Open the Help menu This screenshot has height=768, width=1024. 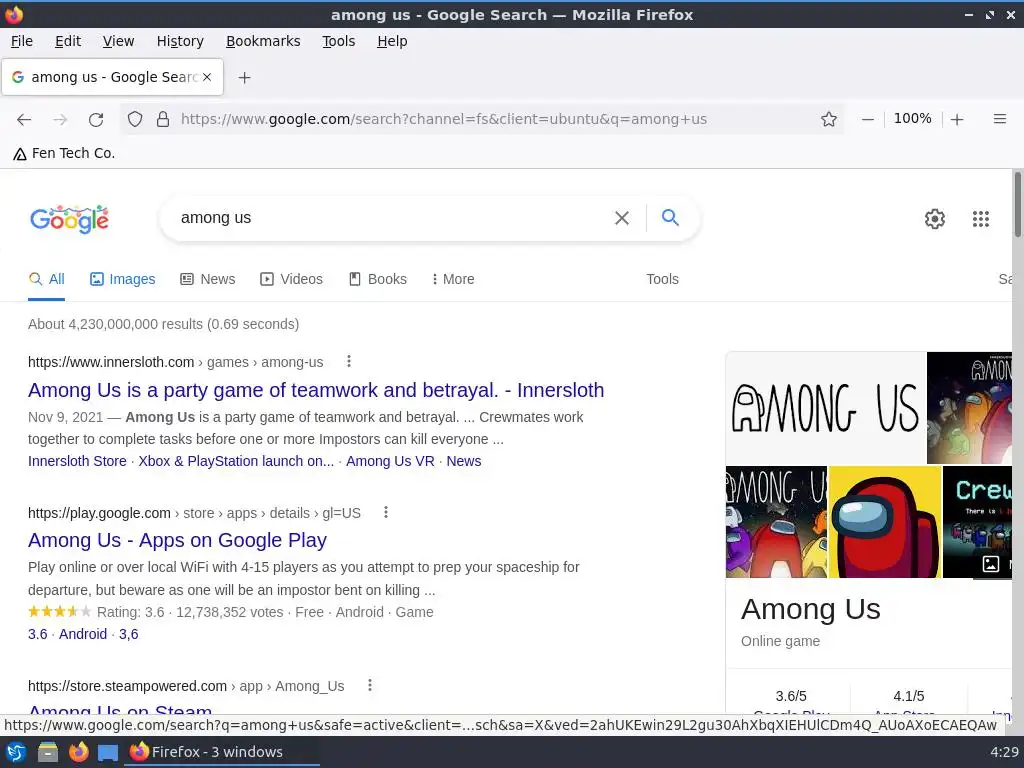(x=392, y=41)
